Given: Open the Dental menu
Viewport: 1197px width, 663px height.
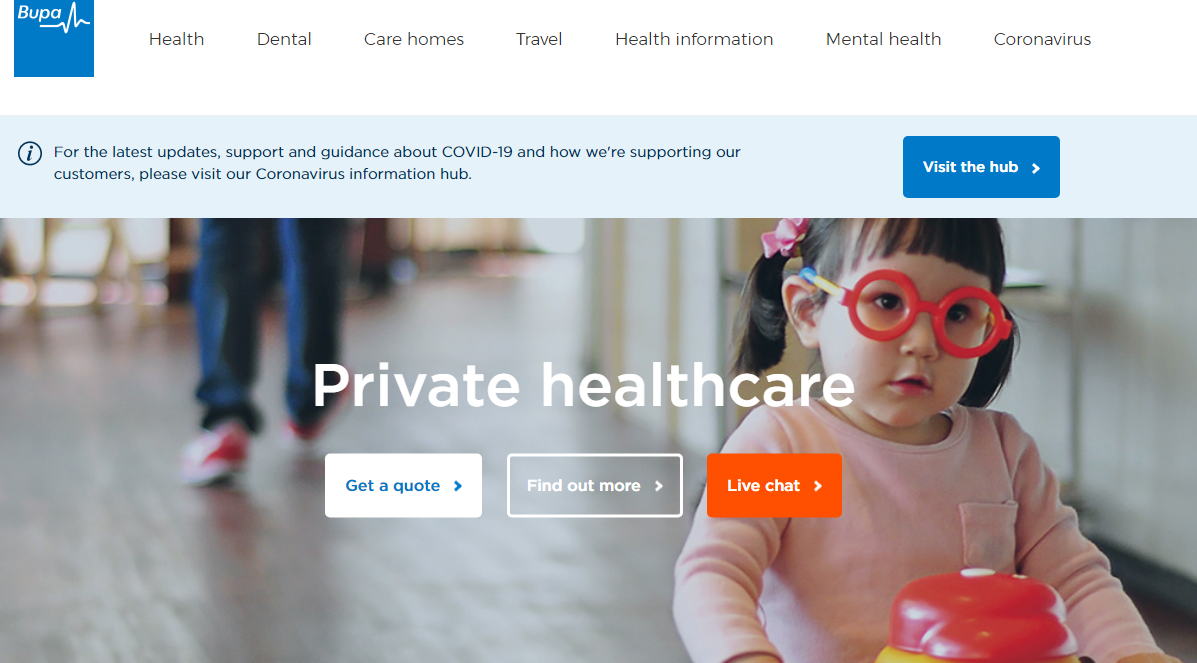Looking at the screenshot, I should coord(284,39).
